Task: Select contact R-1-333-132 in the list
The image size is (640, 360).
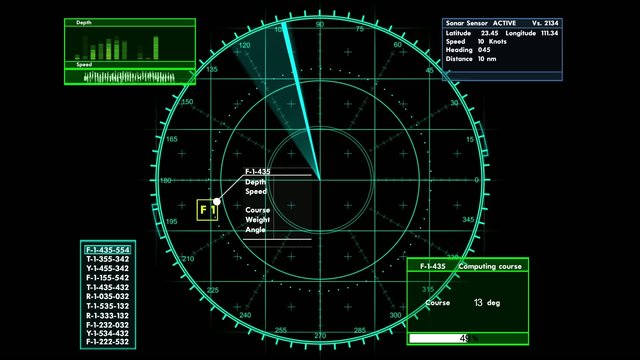Action: point(108,316)
